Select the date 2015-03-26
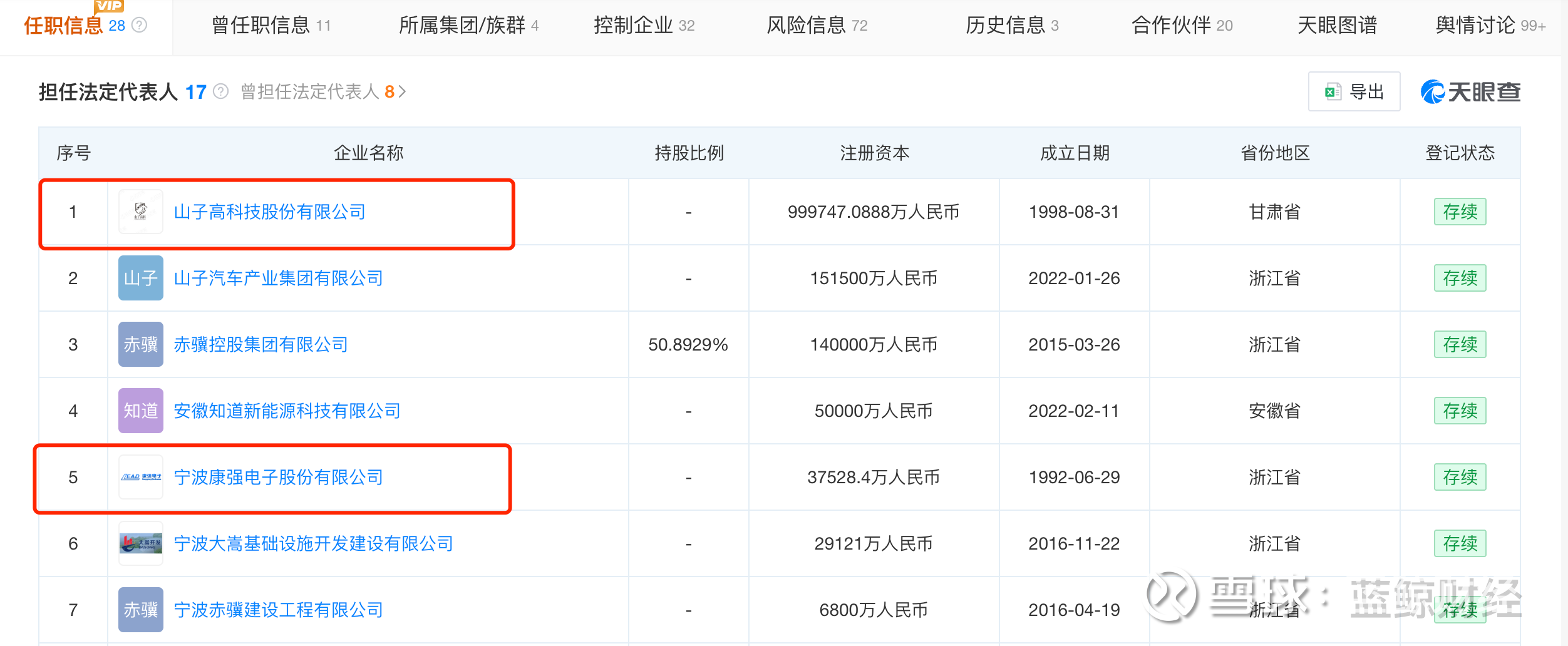The image size is (1568, 646). pos(1075,344)
